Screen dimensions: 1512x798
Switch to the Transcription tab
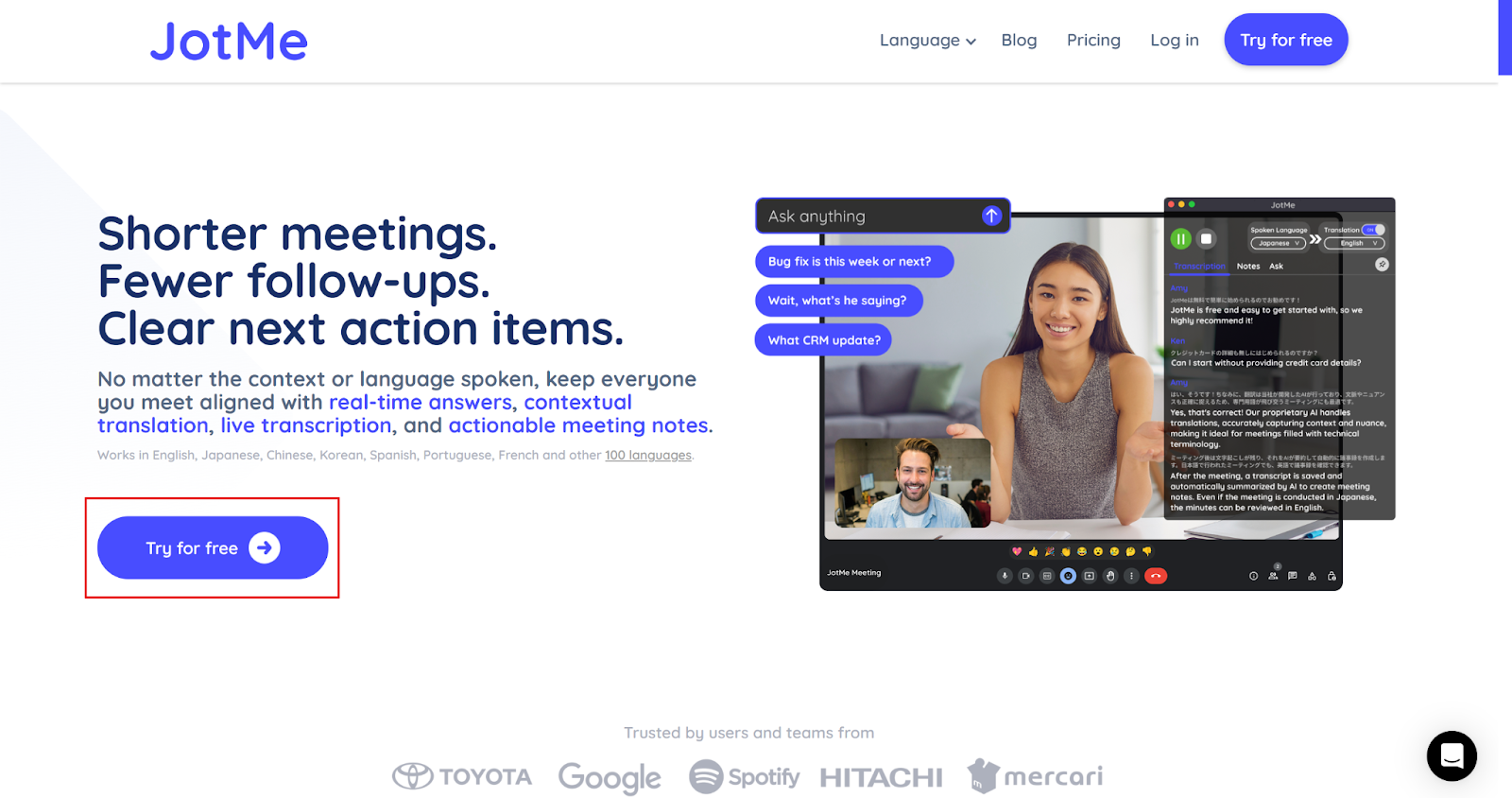pyautogui.click(x=1199, y=267)
